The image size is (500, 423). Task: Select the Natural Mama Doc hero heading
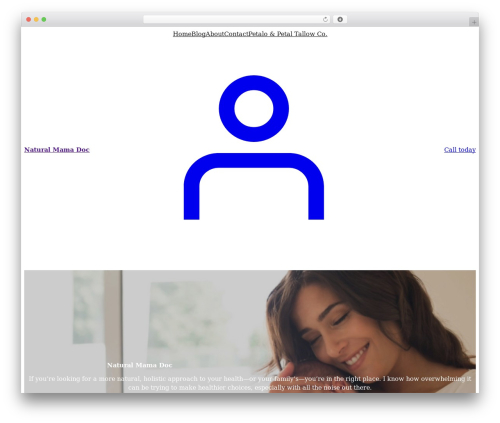coord(140,365)
